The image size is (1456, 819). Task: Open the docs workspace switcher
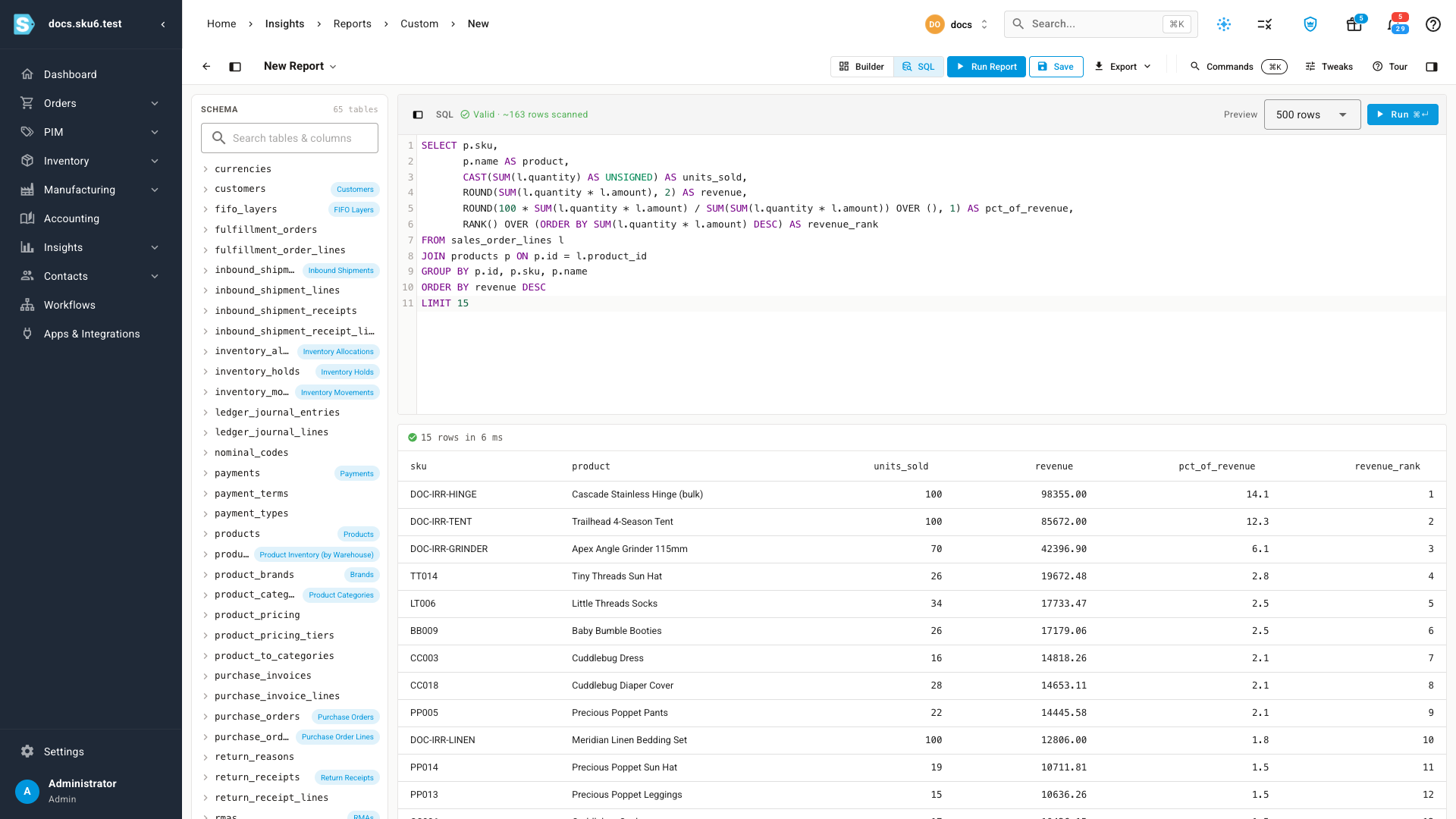[957, 24]
